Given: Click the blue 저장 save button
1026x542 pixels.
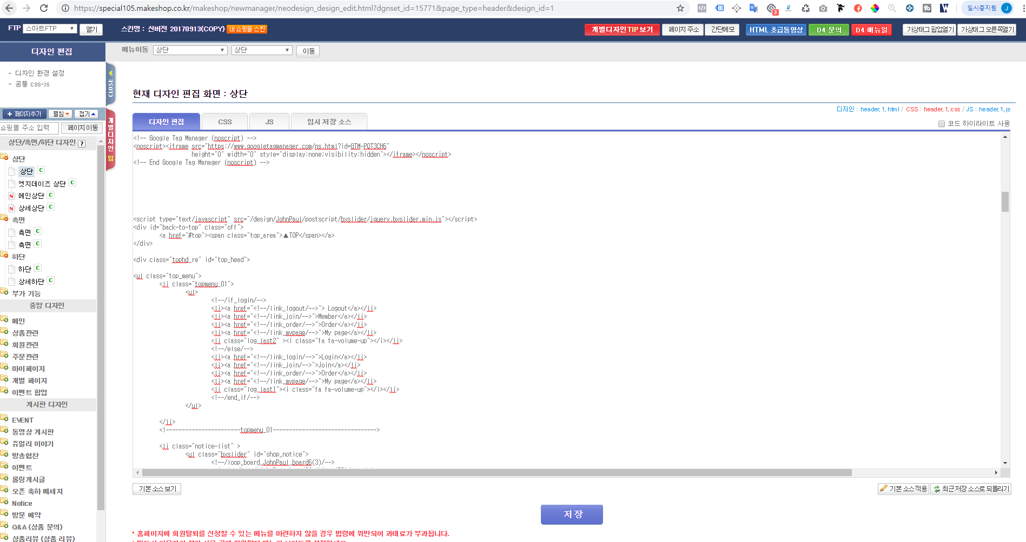Looking at the screenshot, I should 571,515.
